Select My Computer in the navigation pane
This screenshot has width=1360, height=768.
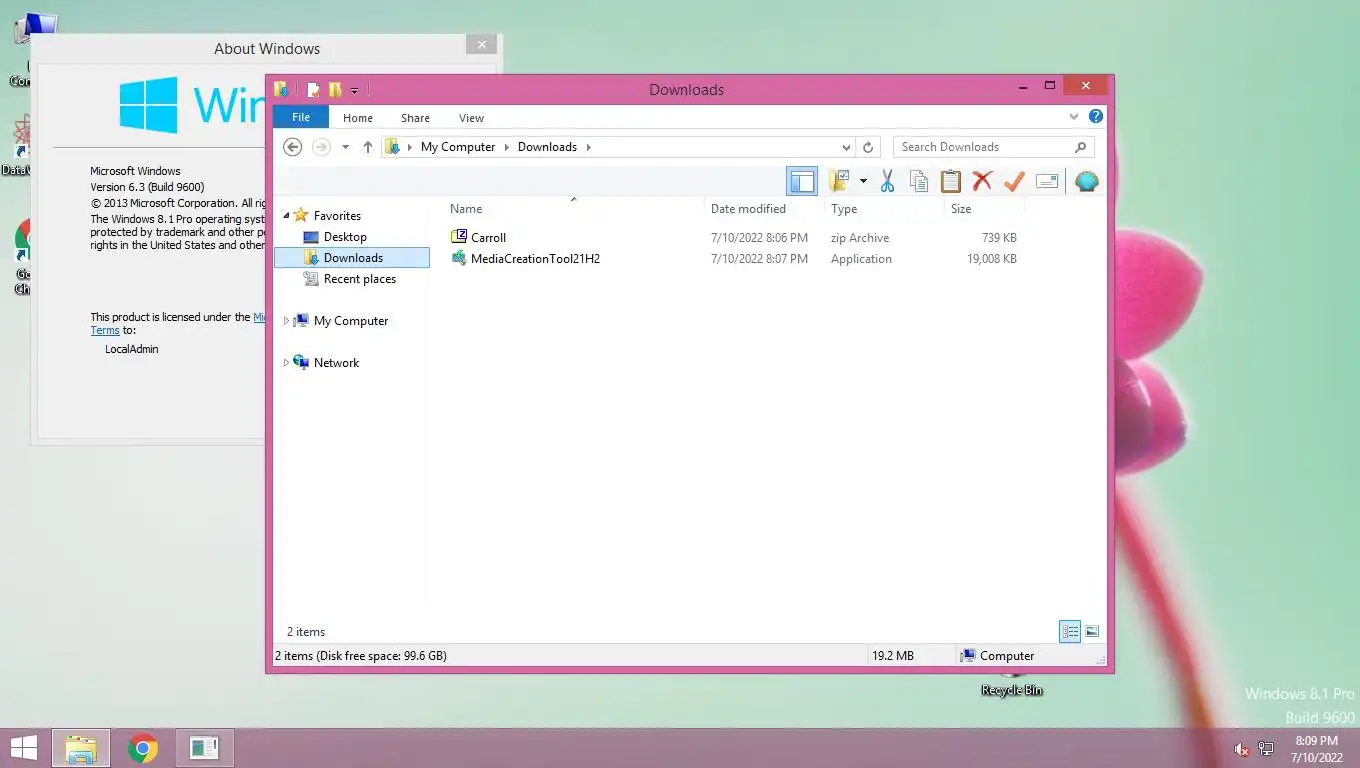(x=350, y=321)
